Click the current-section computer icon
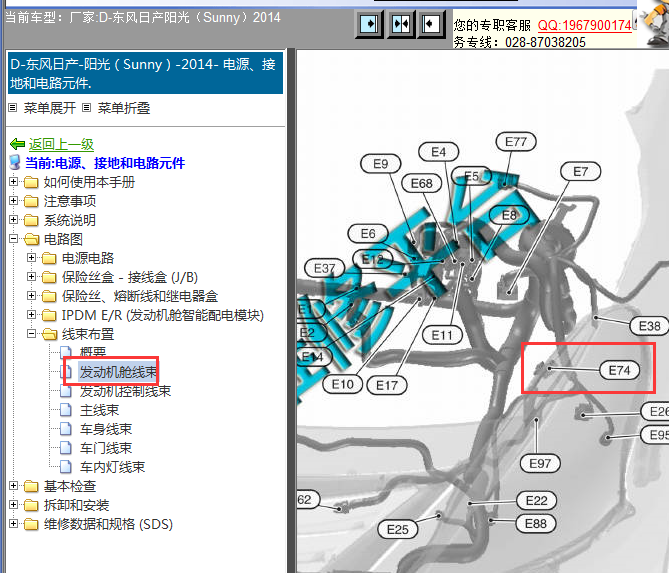Image resolution: width=669 pixels, height=573 pixels. point(15,163)
